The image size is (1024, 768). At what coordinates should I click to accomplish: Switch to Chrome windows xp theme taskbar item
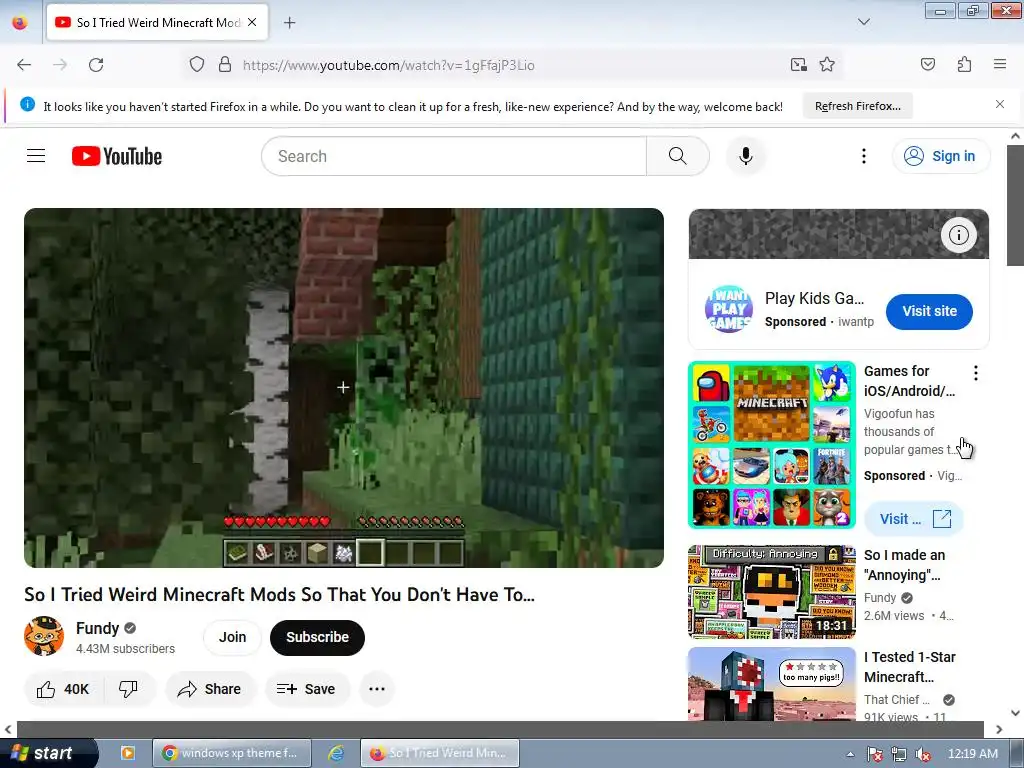pos(231,753)
